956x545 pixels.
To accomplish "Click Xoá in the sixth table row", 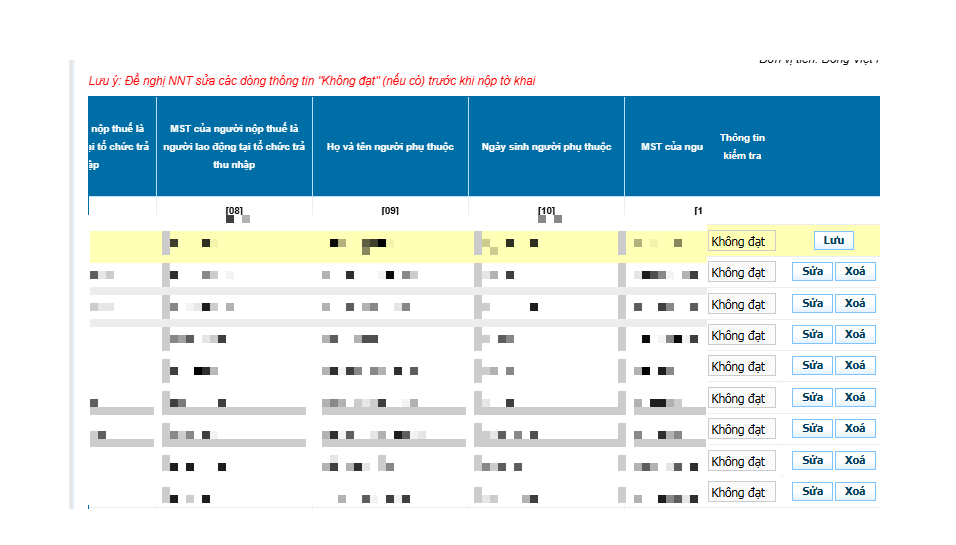I will coord(855,397).
